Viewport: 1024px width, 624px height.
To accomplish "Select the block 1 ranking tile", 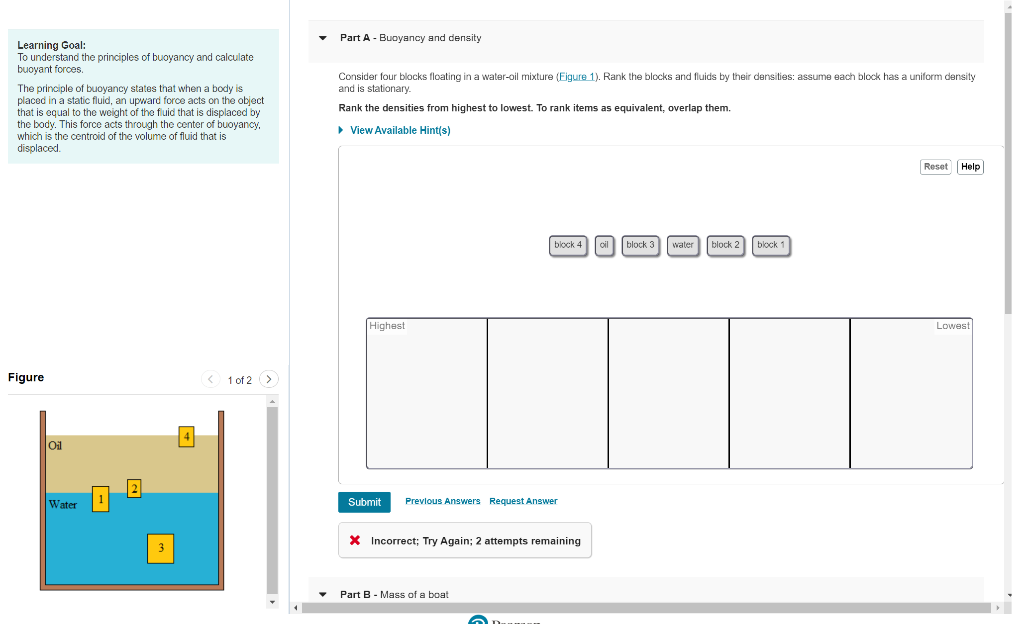I will (771, 245).
